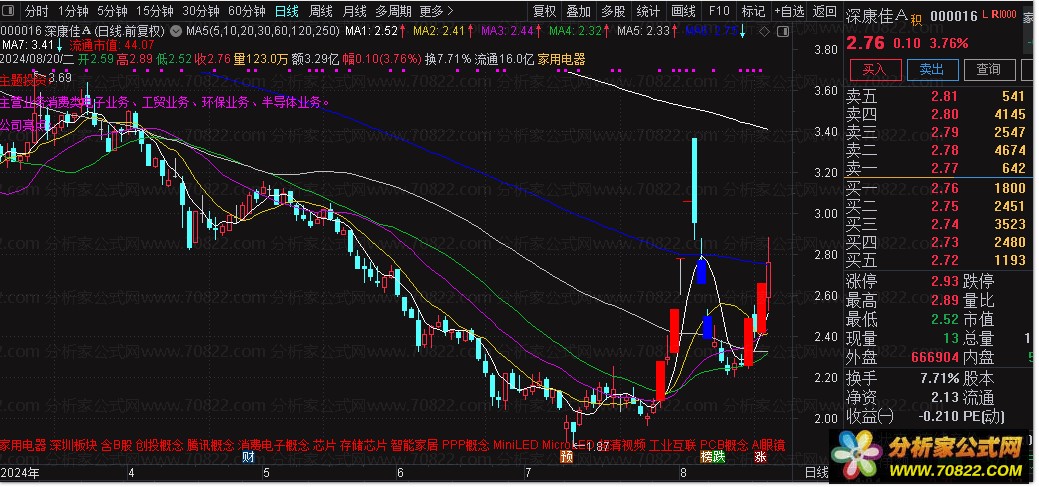This screenshot has width=1039, height=487.
Task: Click the 叠加 overlay toolbar button
Action: pos(578,11)
